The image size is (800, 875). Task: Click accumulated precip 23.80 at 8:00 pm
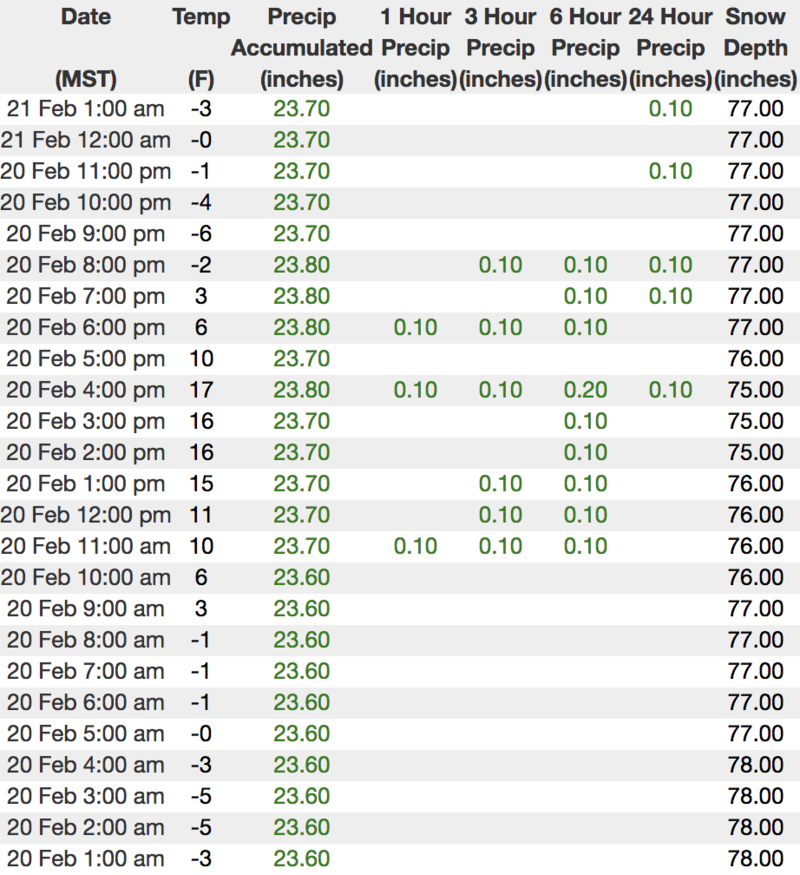coord(301,265)
